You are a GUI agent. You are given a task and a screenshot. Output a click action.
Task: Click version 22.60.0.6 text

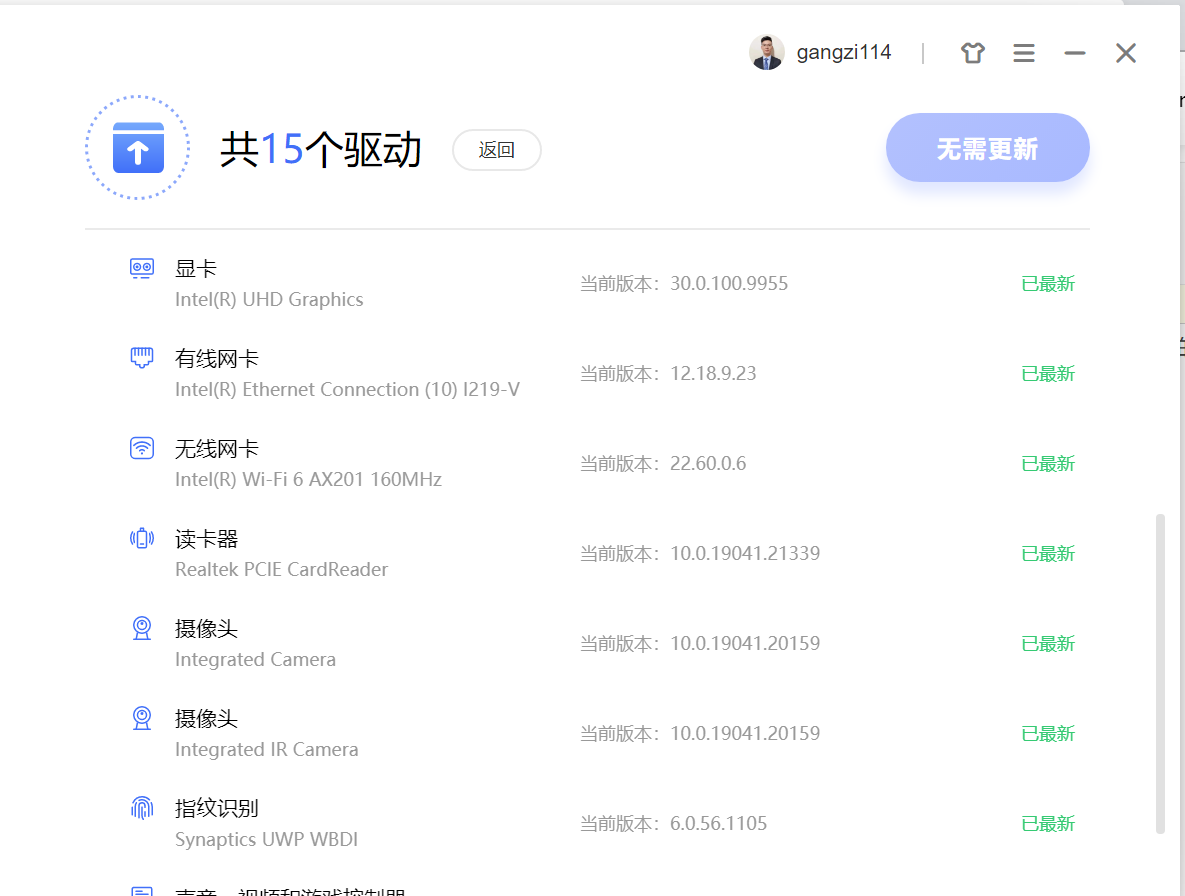click(708, 464)
